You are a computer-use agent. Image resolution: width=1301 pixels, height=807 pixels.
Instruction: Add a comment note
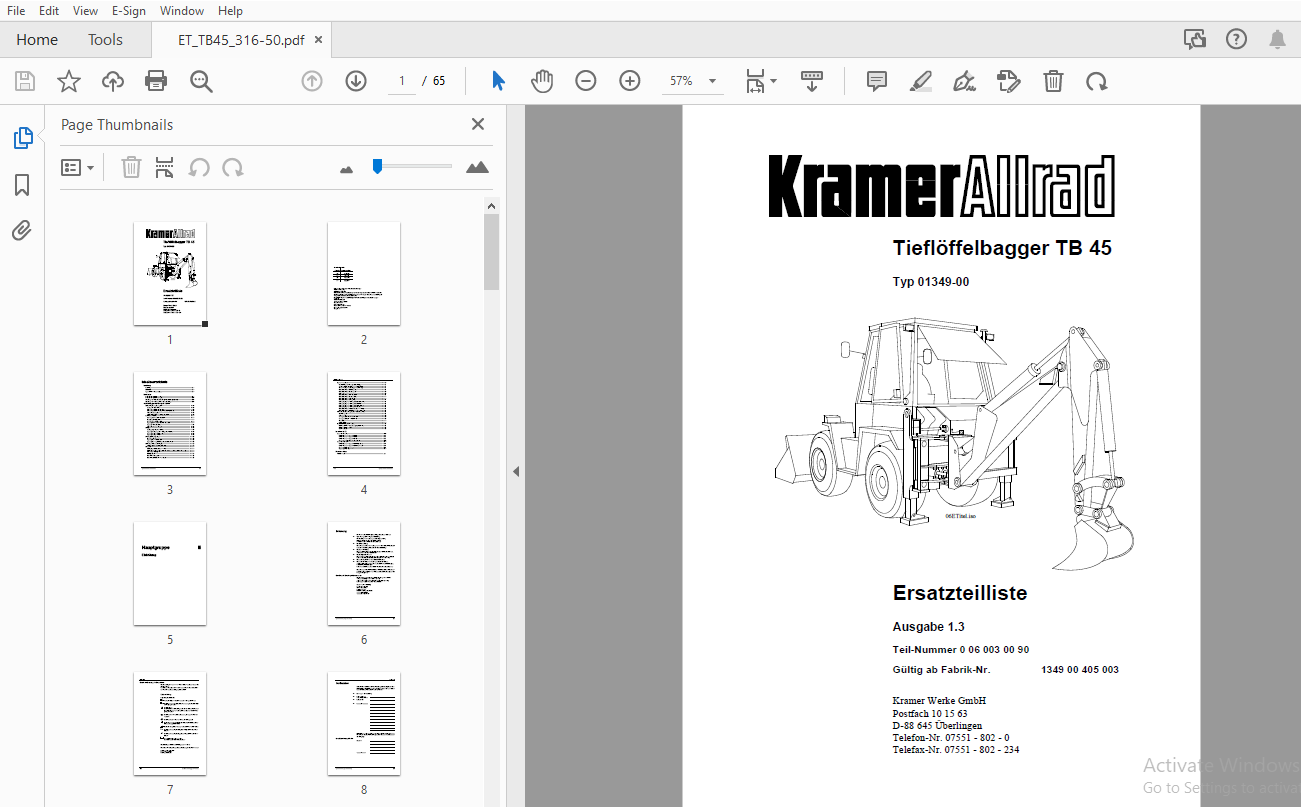tap(877, 81)
